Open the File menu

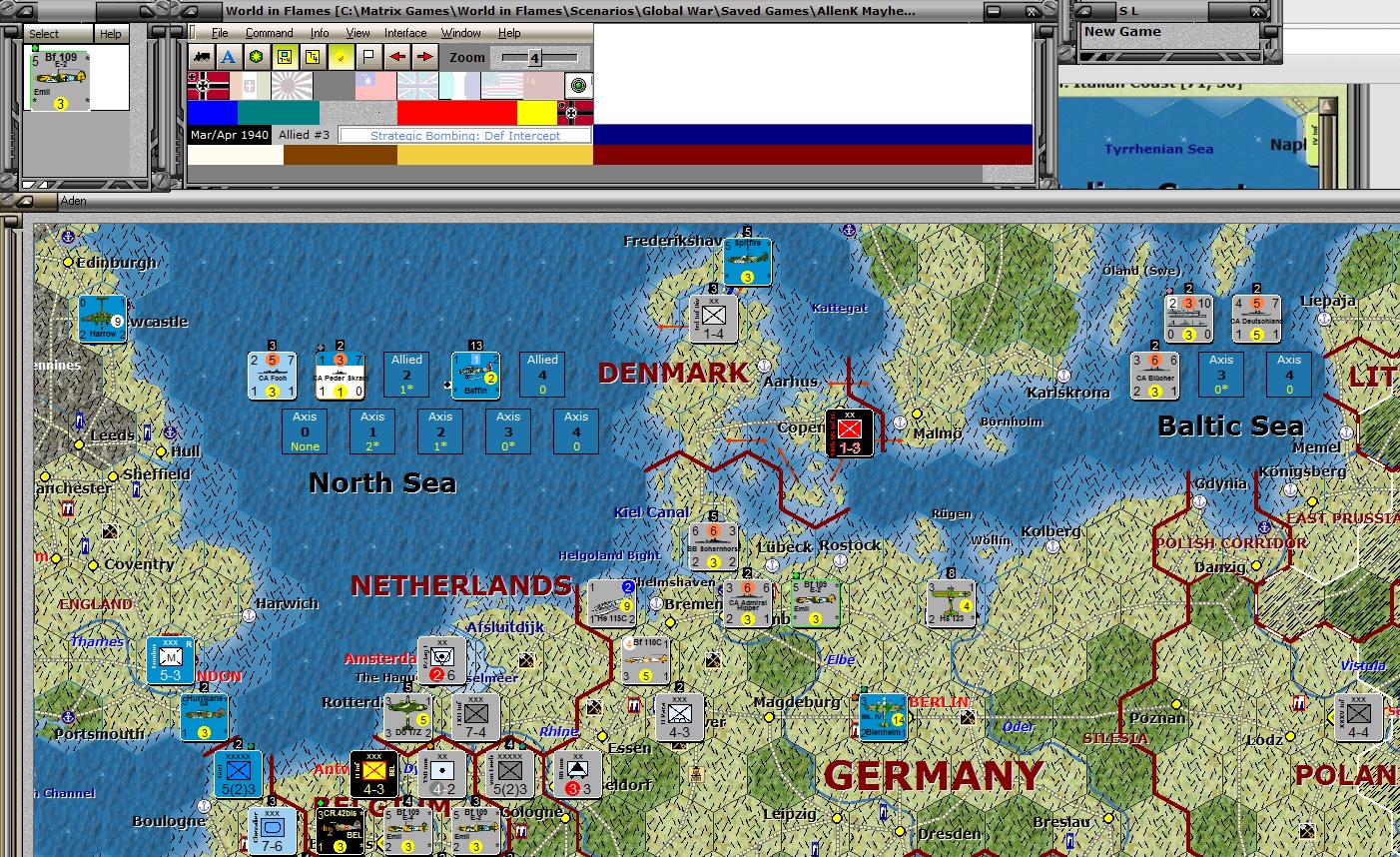point(220,33)
